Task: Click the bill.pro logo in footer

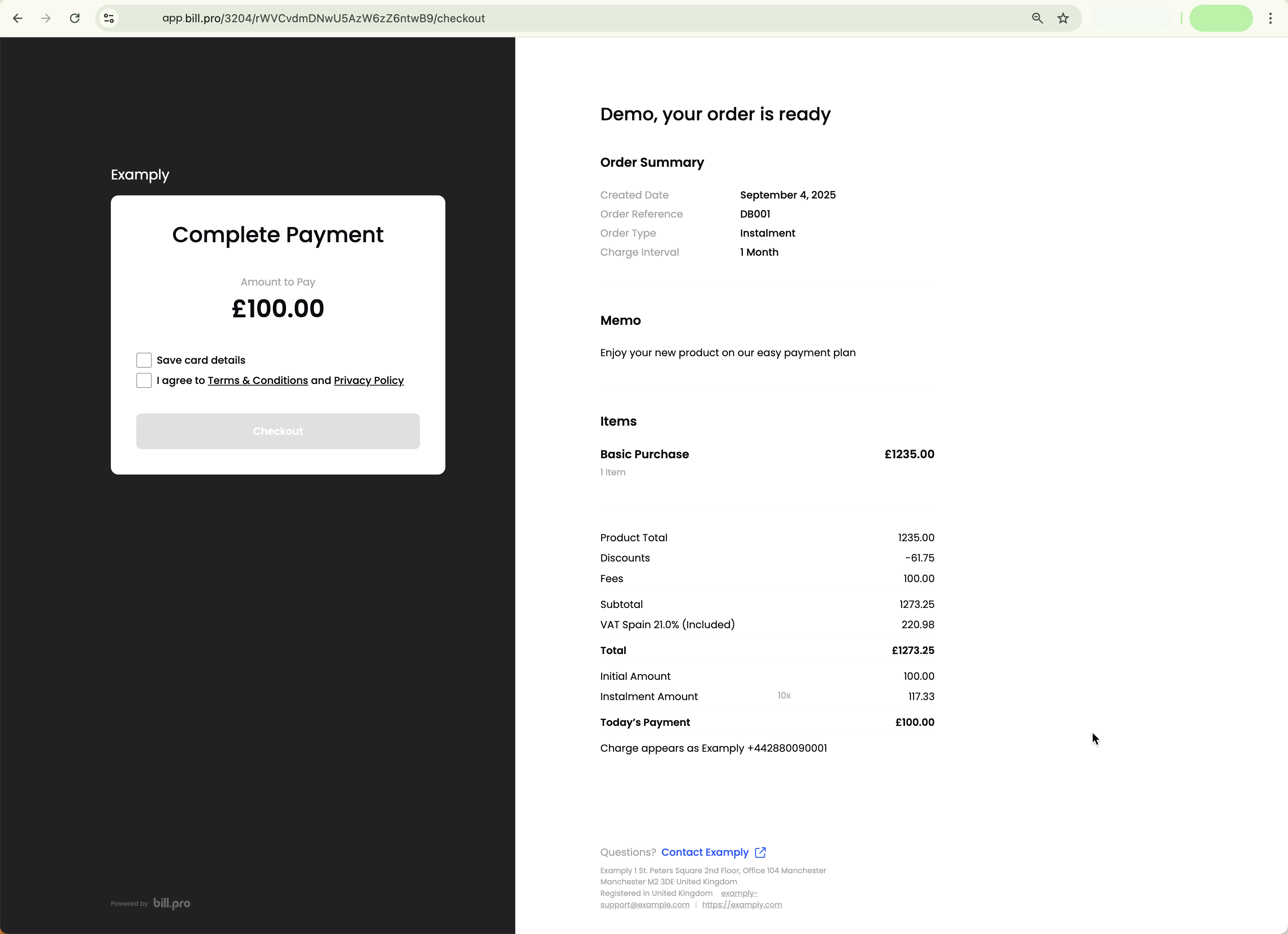Action: click(x=172, y=903)
